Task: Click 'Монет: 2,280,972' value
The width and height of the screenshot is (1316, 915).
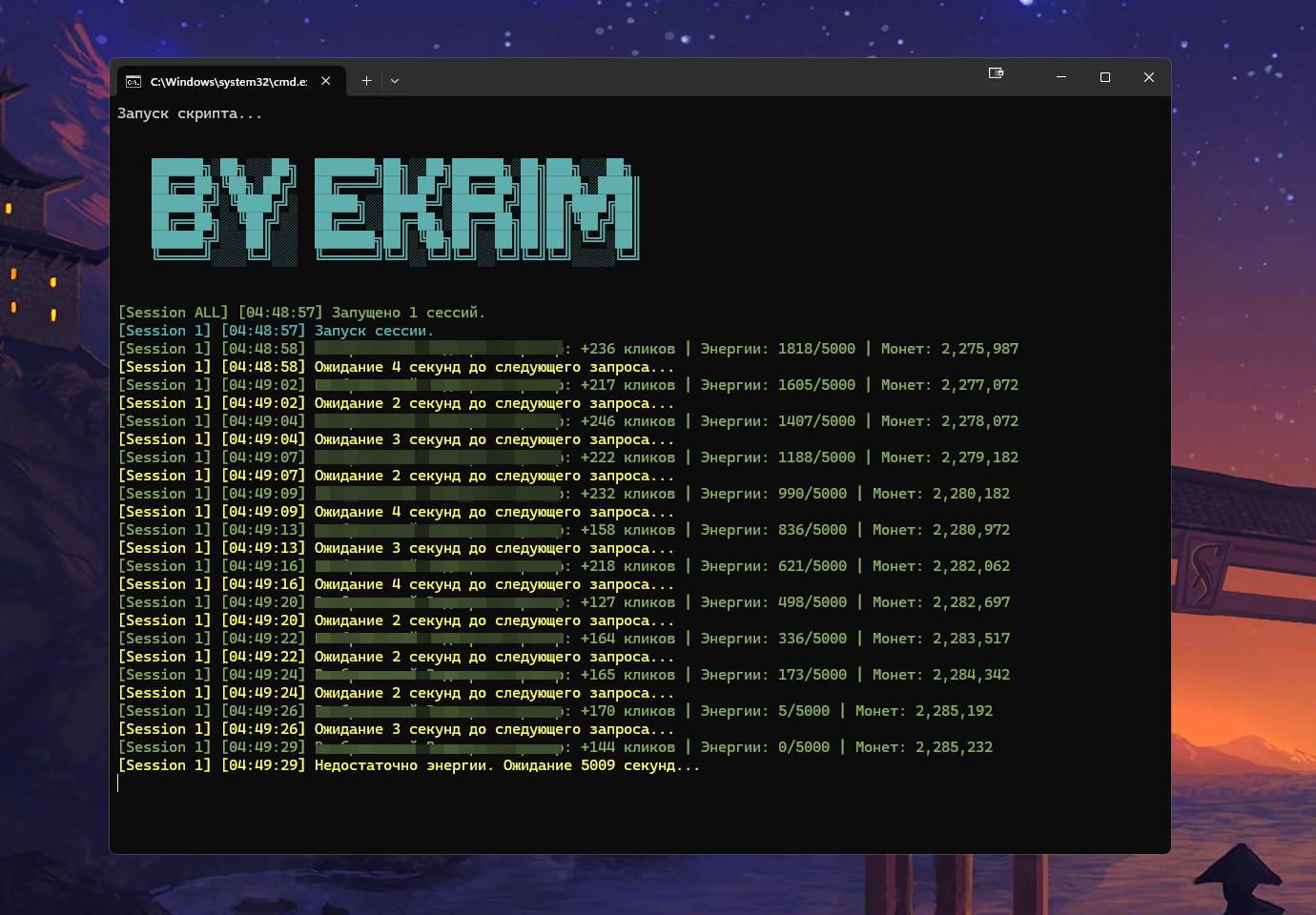Action: tap(941, 530)
